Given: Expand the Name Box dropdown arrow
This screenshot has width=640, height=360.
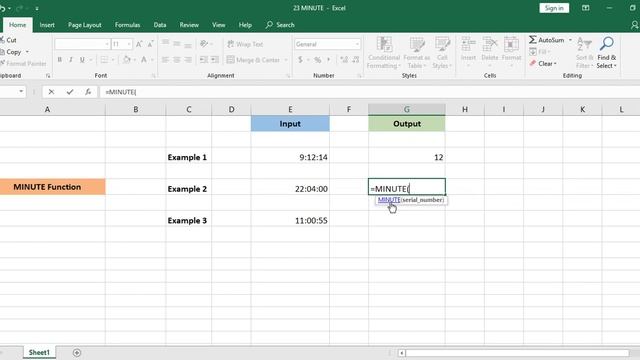Looking at the screenshot, I should click(x=21, y=91).
